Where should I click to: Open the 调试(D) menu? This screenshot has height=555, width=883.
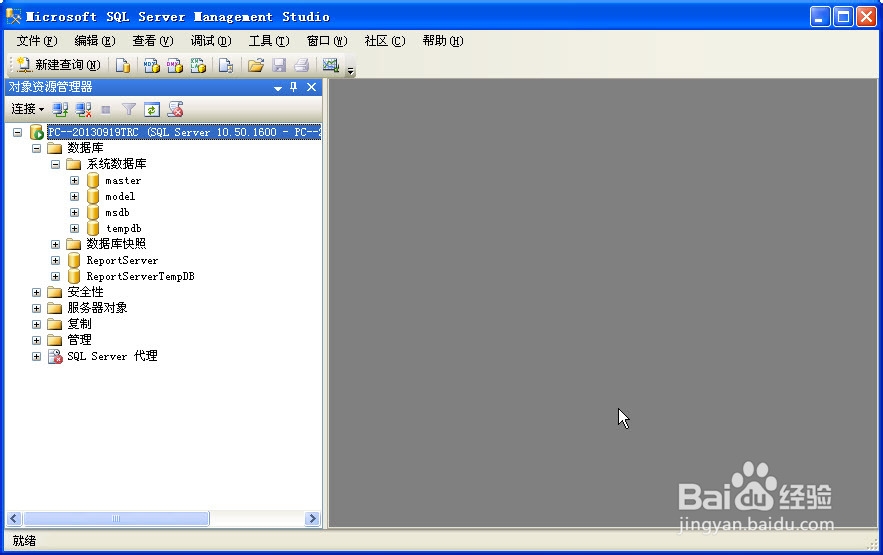point(211,41)
